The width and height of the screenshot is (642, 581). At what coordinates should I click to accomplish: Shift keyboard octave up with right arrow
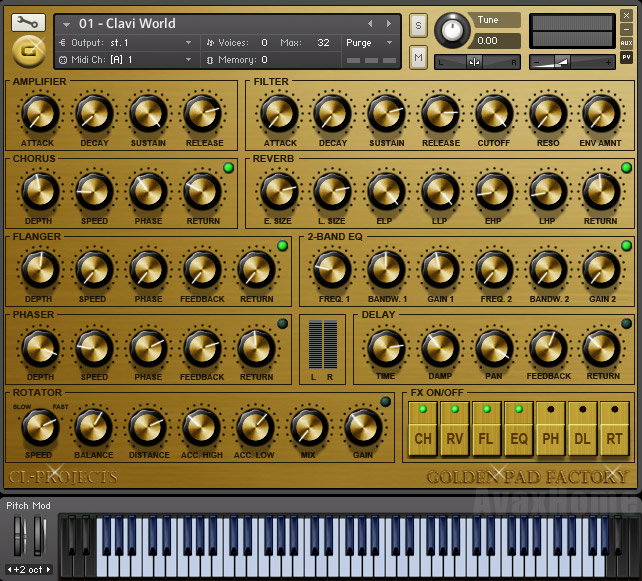click(48, 569)
